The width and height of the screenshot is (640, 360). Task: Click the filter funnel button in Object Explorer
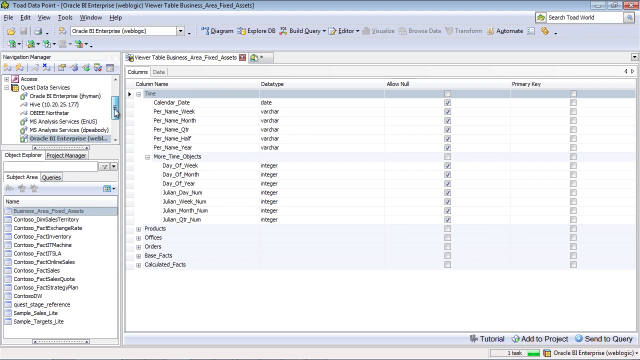pyautogui.click(x=104, y=167)
